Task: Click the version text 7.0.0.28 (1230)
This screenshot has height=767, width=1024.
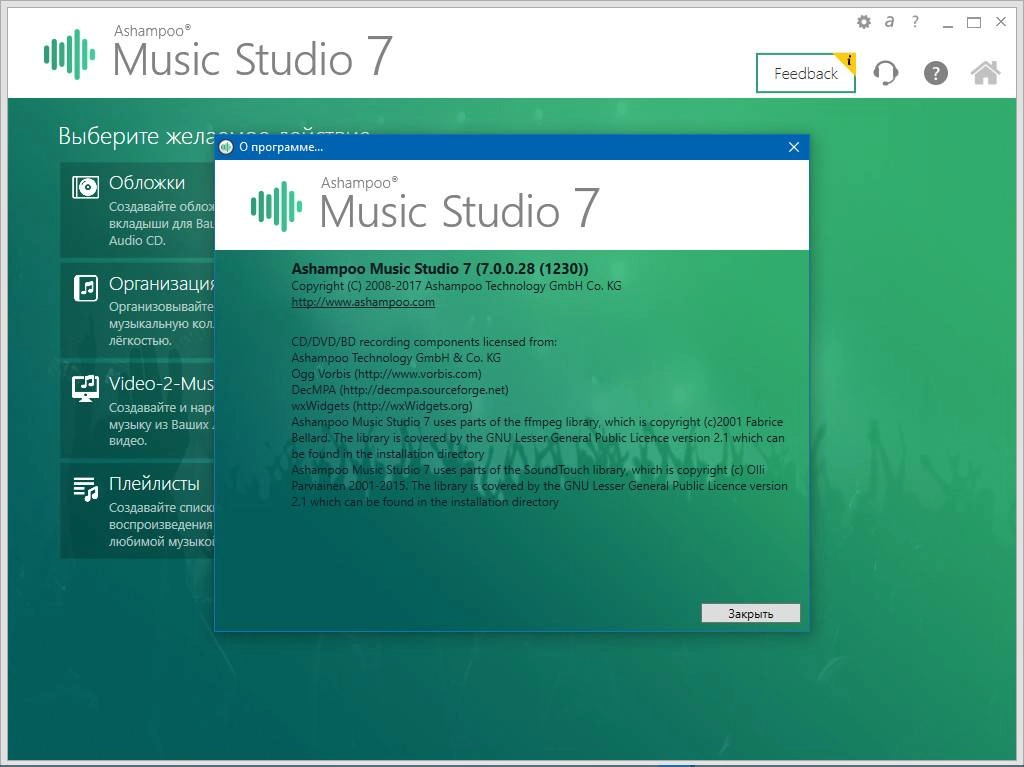Action: coord(532,269)
